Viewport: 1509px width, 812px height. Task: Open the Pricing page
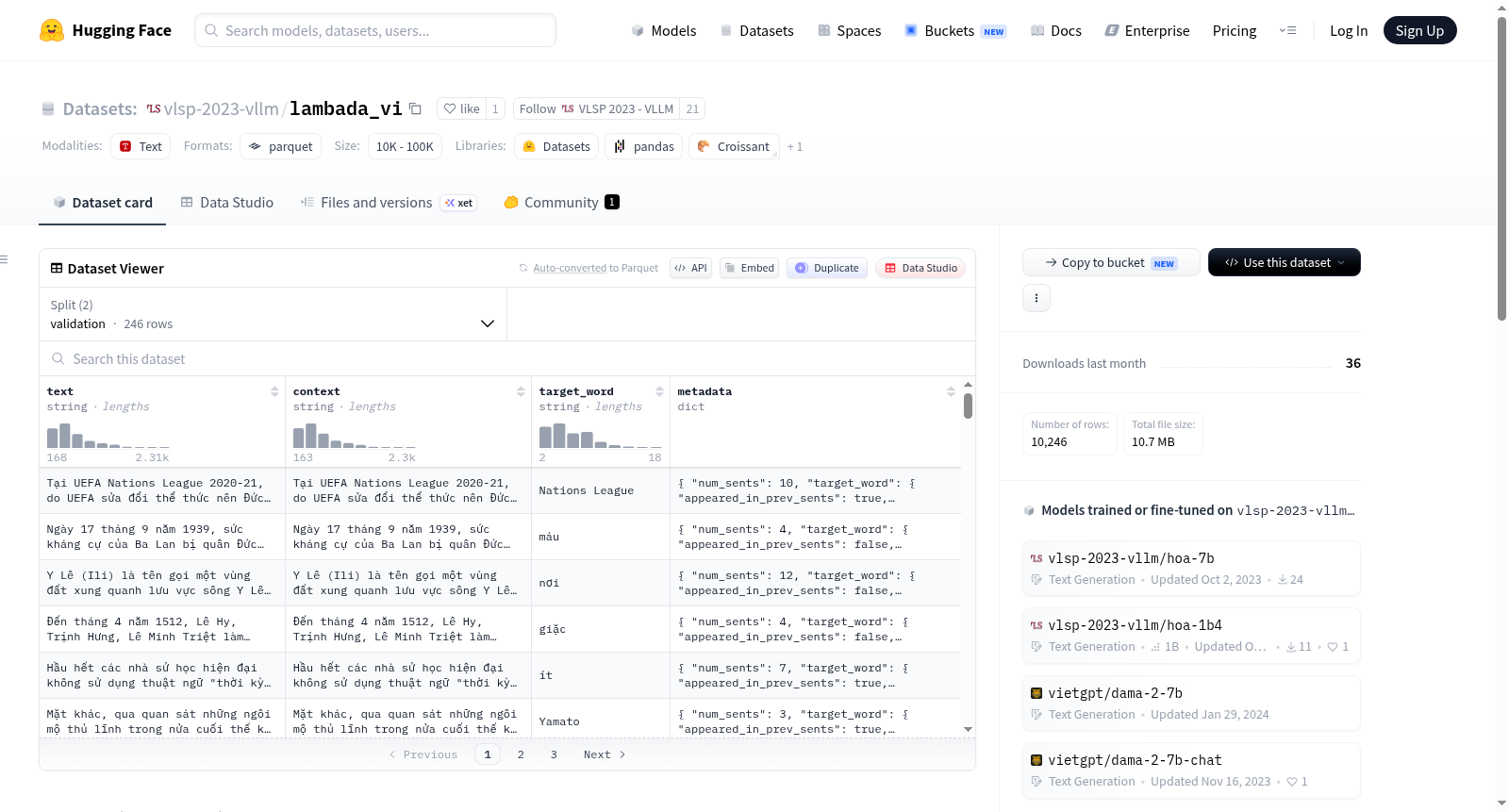[x=1235, y=30]
